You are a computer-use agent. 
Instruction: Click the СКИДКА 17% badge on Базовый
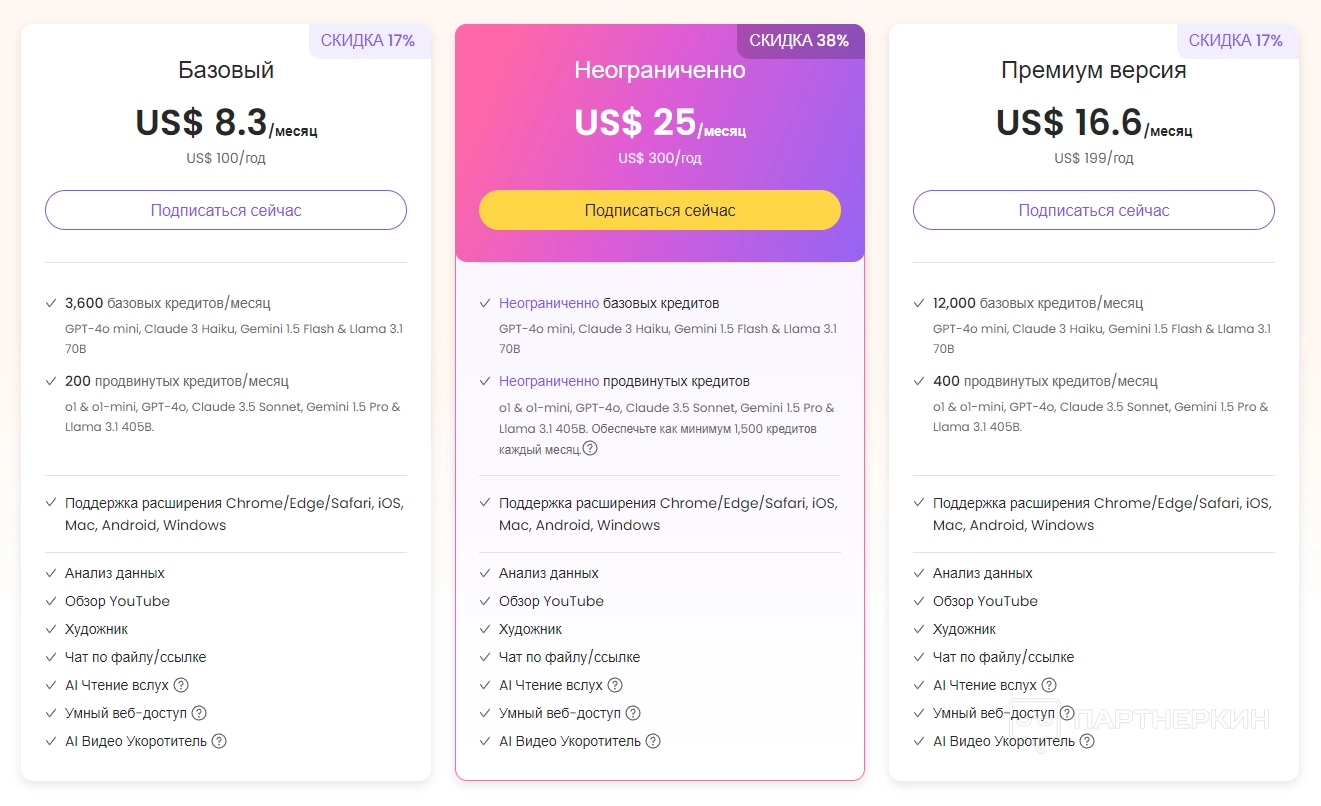click(x=368, y=41)
